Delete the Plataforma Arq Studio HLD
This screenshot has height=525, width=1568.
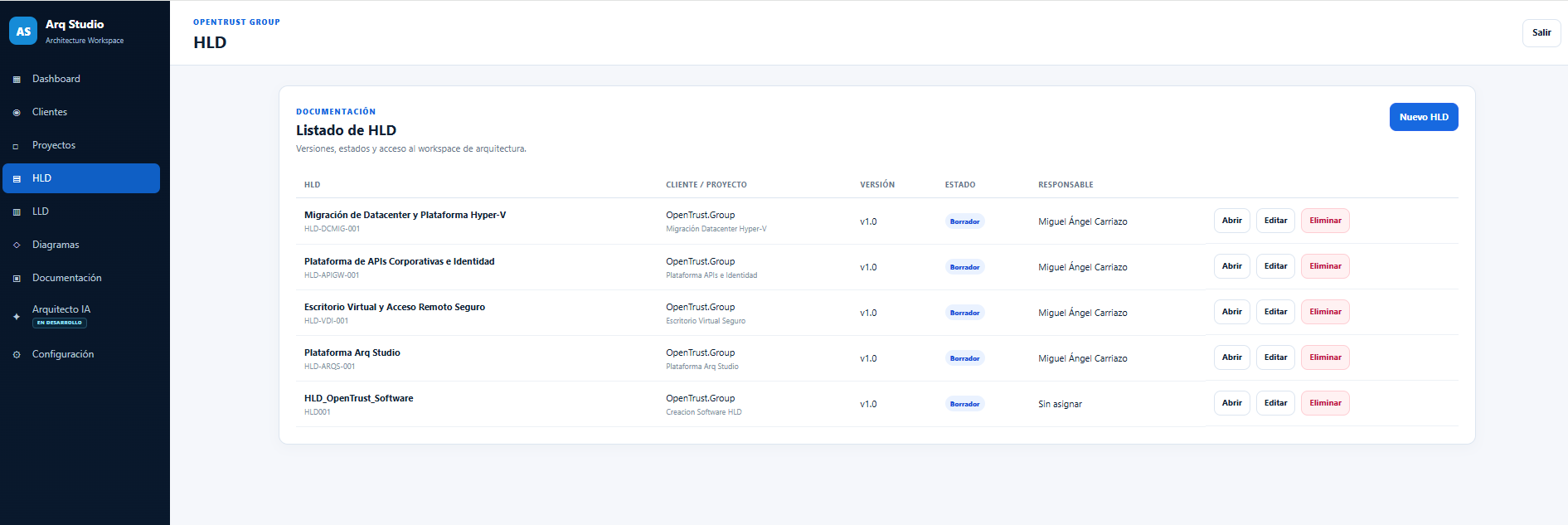pos(1325,357)
